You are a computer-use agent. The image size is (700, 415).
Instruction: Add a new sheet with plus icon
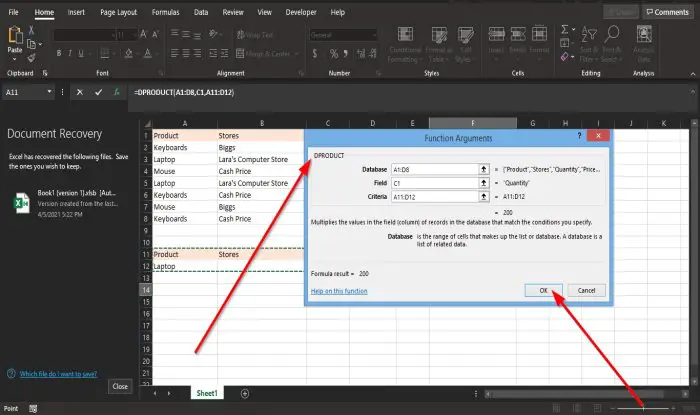click(x=245, y=394)
